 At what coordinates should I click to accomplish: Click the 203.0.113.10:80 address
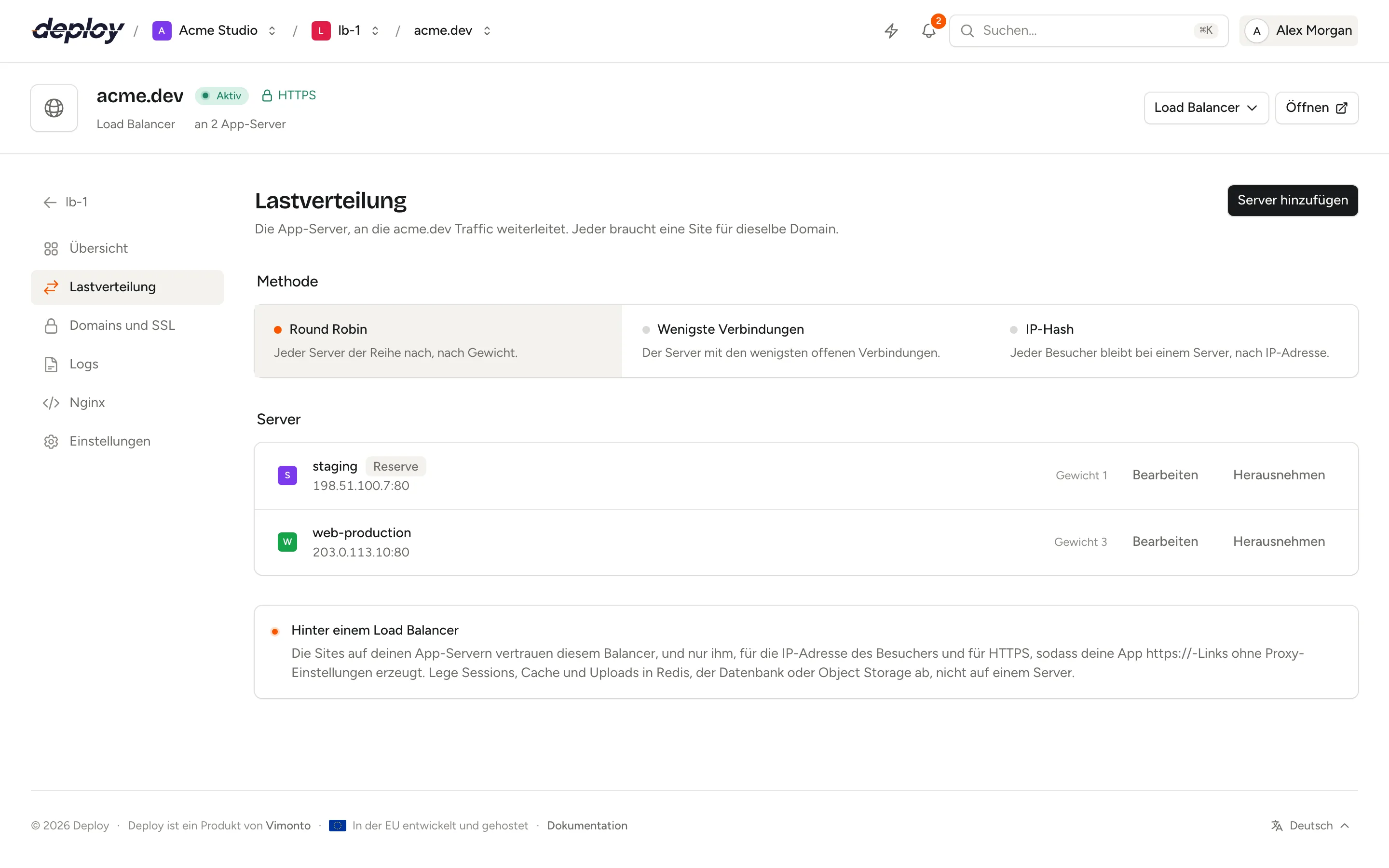[x=361, y=552]
